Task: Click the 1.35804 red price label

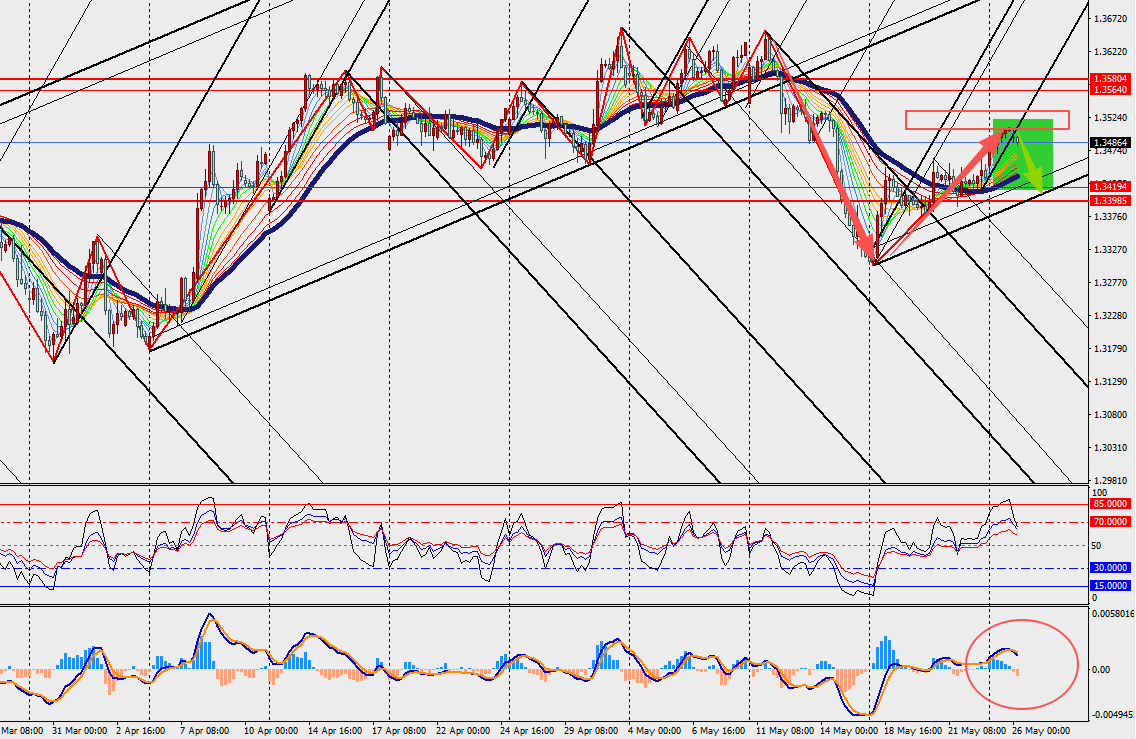Action: [1111, 78]
